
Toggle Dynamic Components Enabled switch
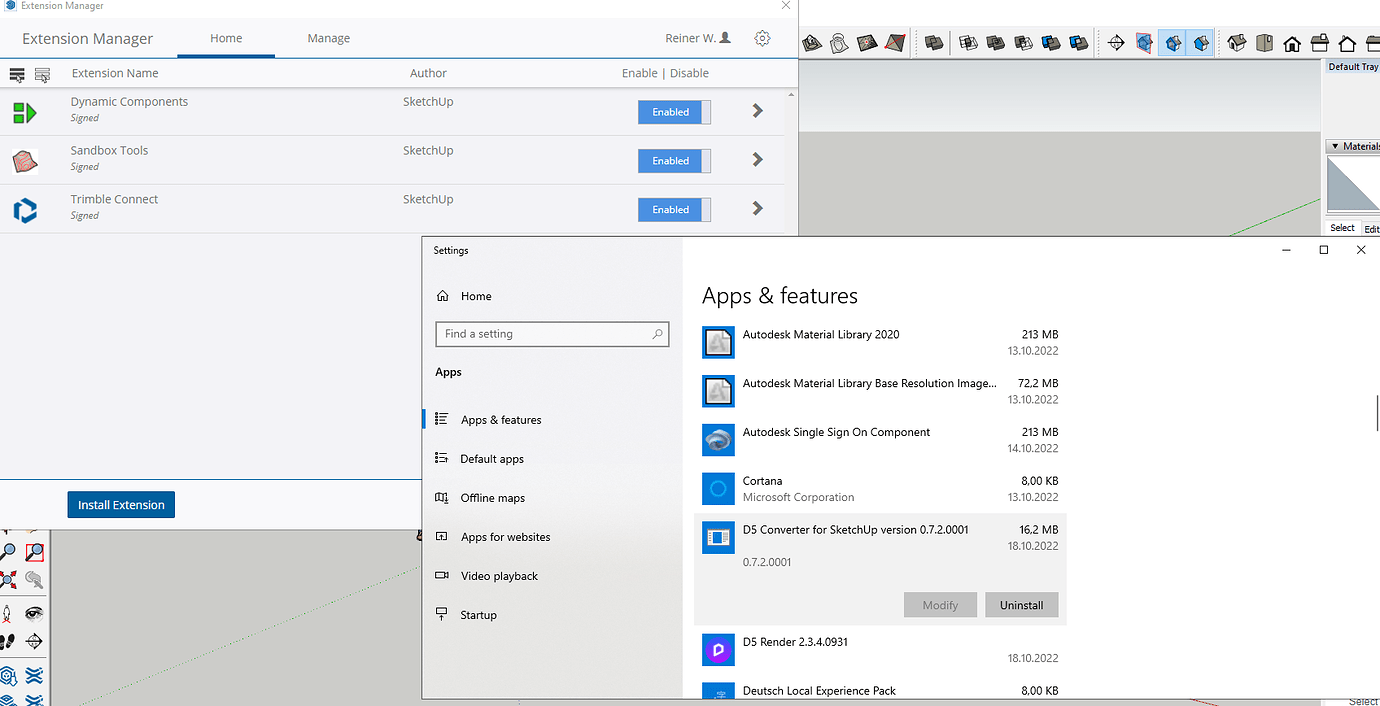coord(674,112)
